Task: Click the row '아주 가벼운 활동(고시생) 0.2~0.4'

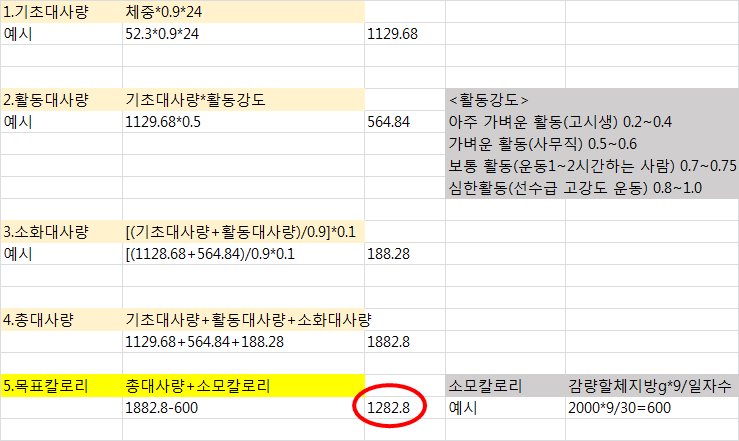Action: tap(592, 122)
